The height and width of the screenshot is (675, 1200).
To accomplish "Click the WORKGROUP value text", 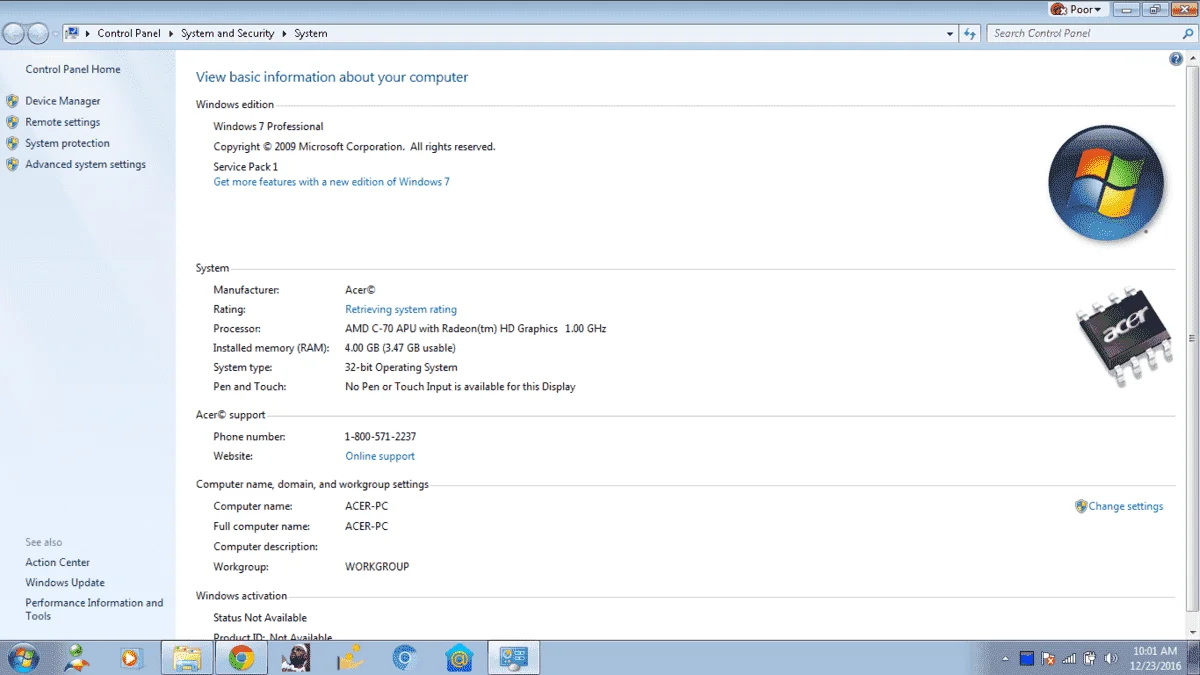I will 377,567.
